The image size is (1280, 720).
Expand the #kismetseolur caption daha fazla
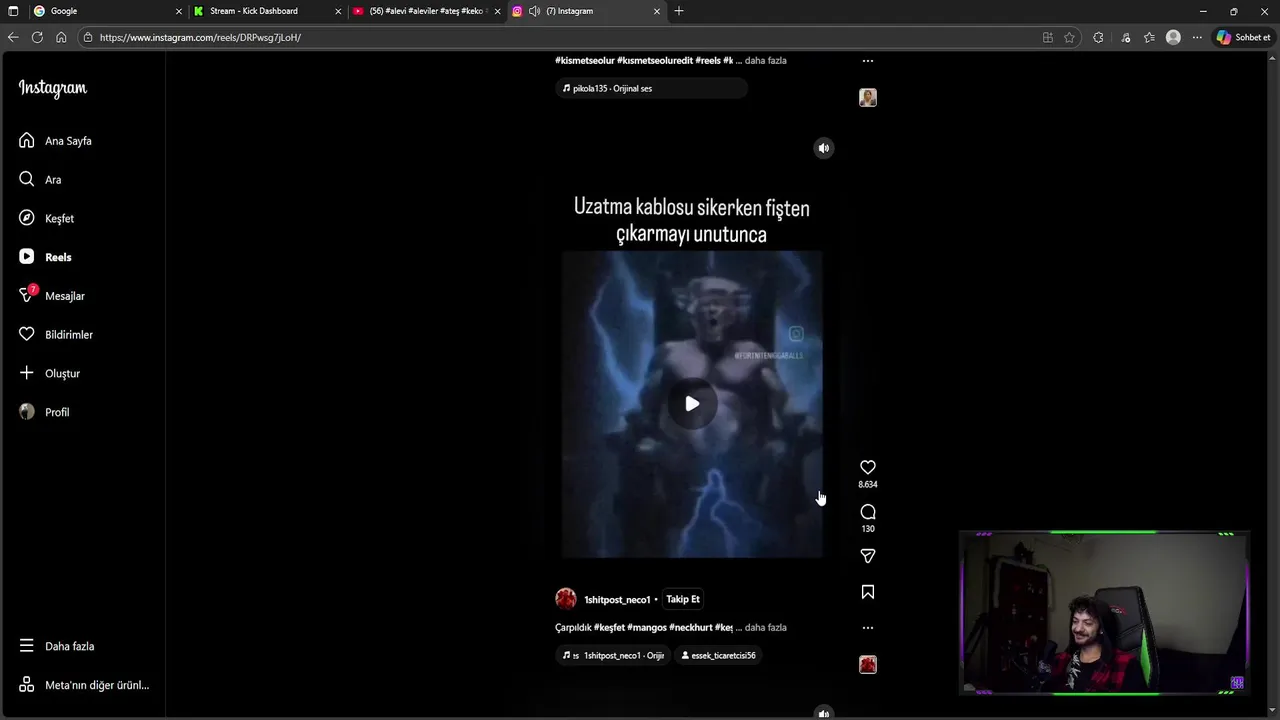pos(766,60)
